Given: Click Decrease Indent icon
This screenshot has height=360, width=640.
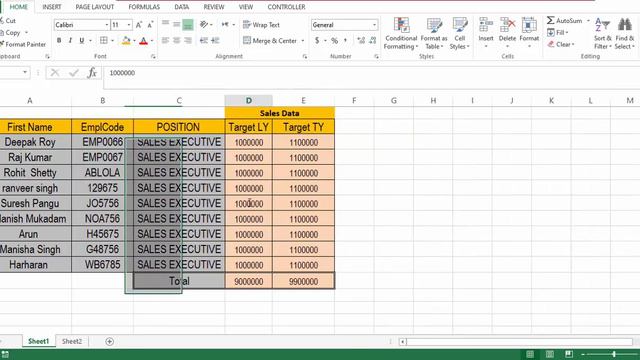Looking at the screenshot, I should tap(204, 40).
